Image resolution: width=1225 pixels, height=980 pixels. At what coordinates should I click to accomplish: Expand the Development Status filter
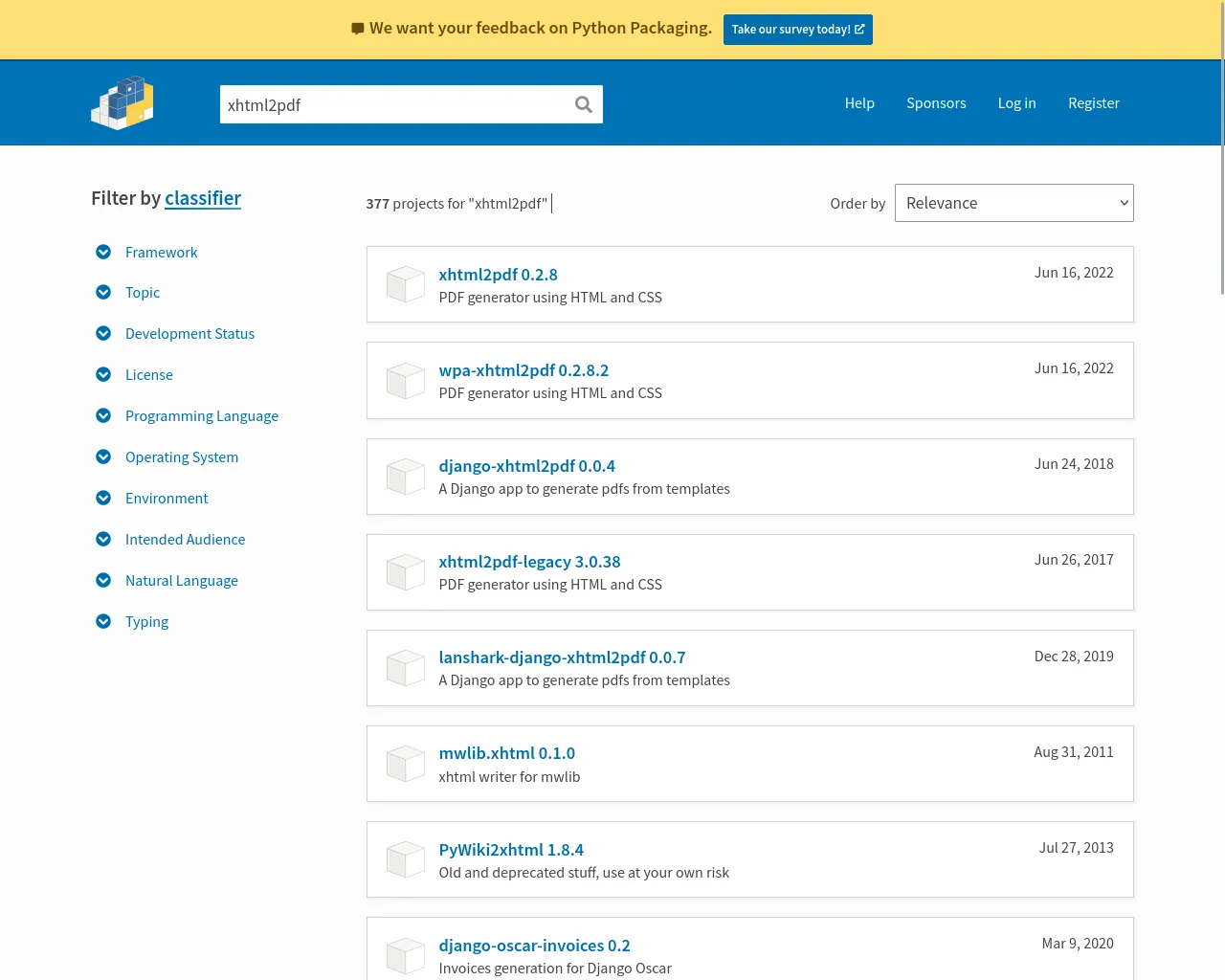click(x=189, y=334)
